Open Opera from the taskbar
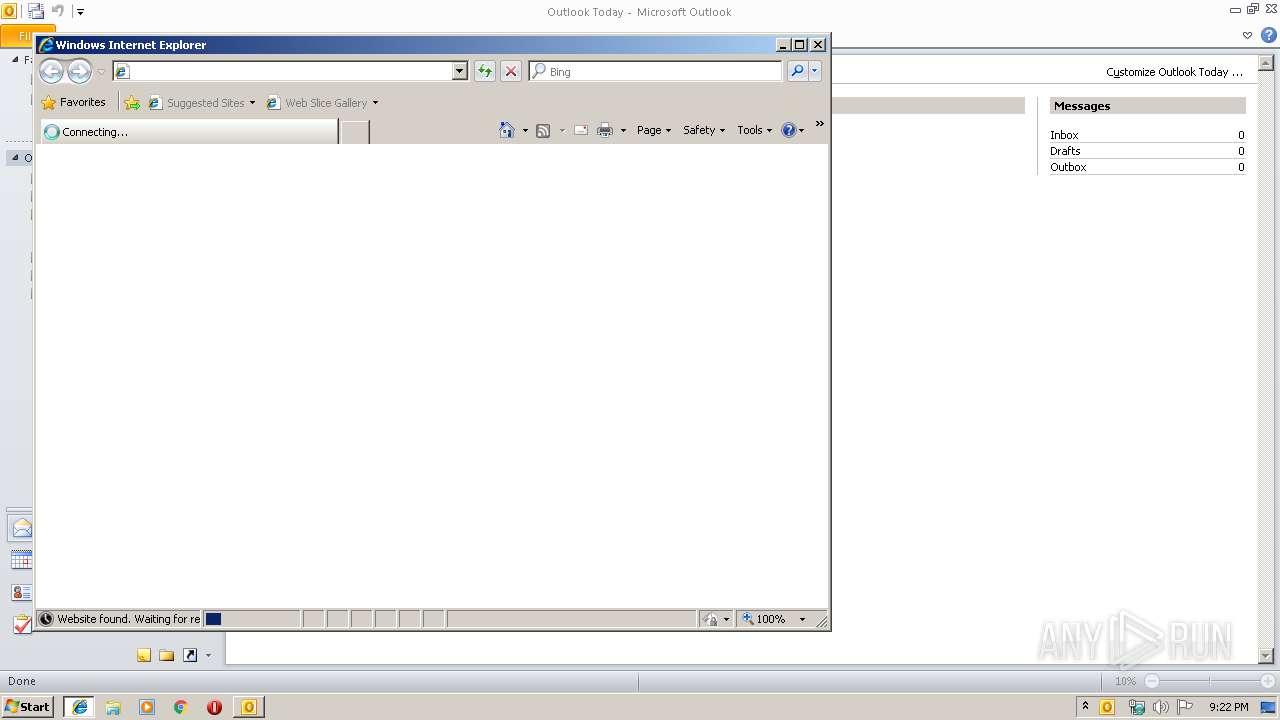The width and height of the screenshot is (1280, 720). tap(214, 707)
